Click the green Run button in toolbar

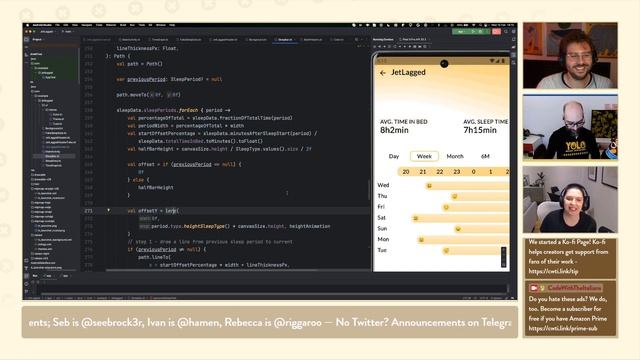click(x=473, y=31)
